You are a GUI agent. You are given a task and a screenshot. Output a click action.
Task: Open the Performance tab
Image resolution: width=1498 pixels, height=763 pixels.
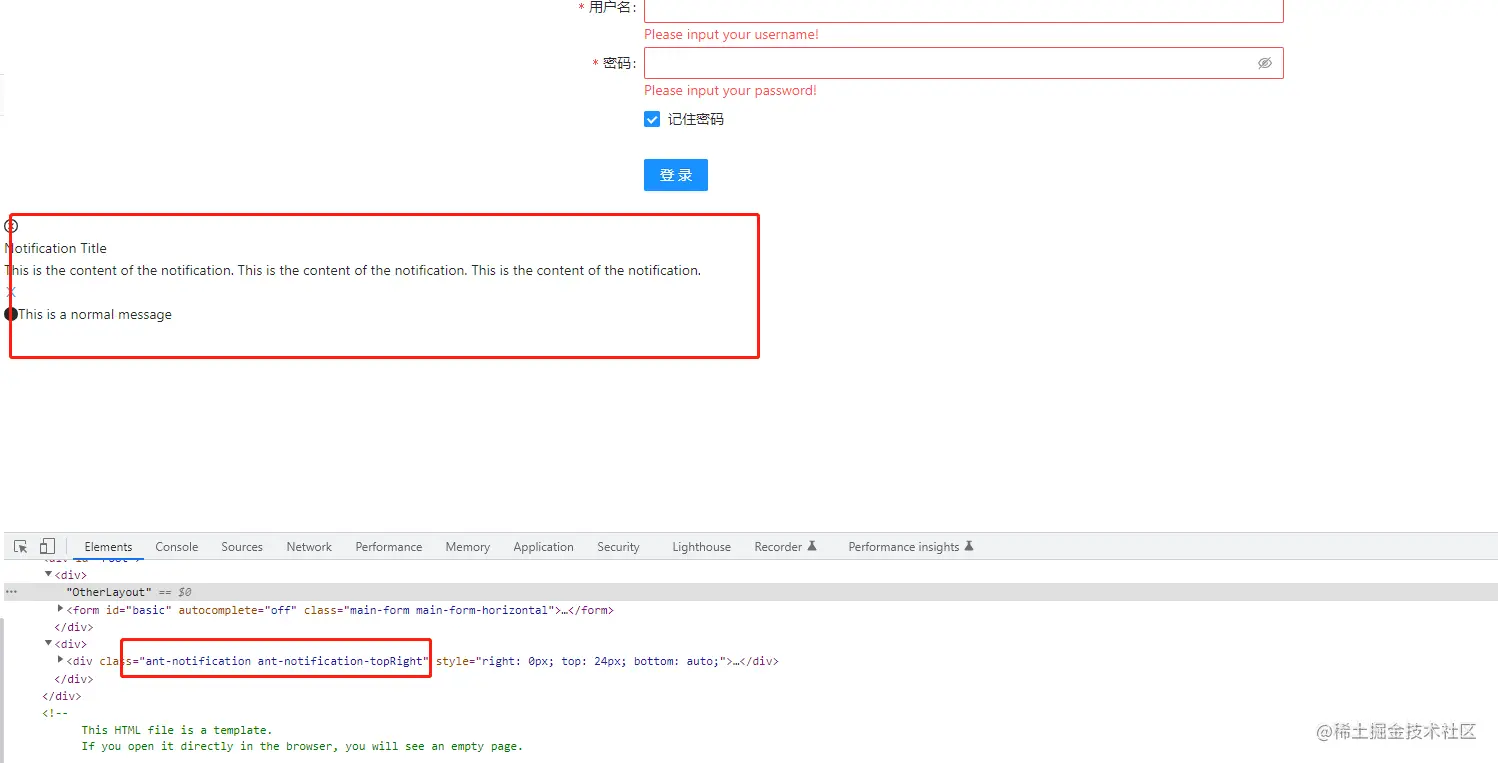pos(389,547)
